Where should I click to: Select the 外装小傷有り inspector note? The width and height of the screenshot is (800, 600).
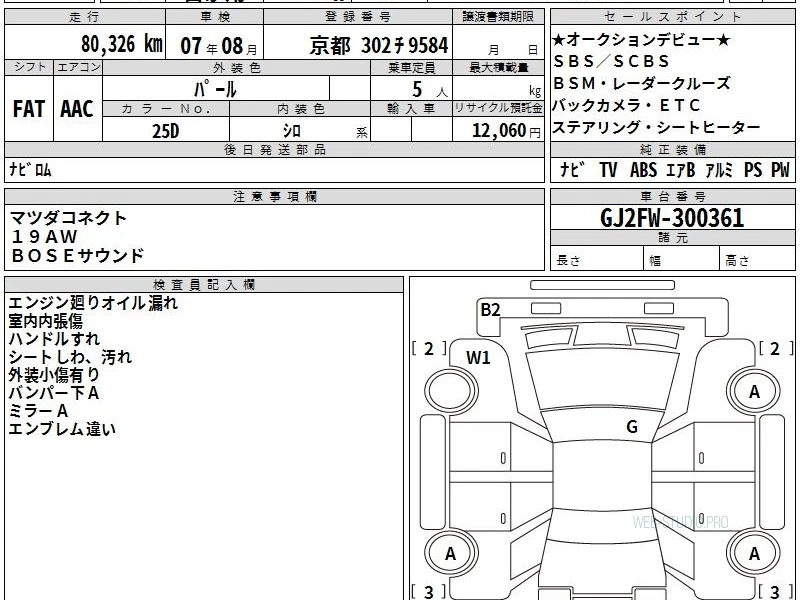(55, 374)
